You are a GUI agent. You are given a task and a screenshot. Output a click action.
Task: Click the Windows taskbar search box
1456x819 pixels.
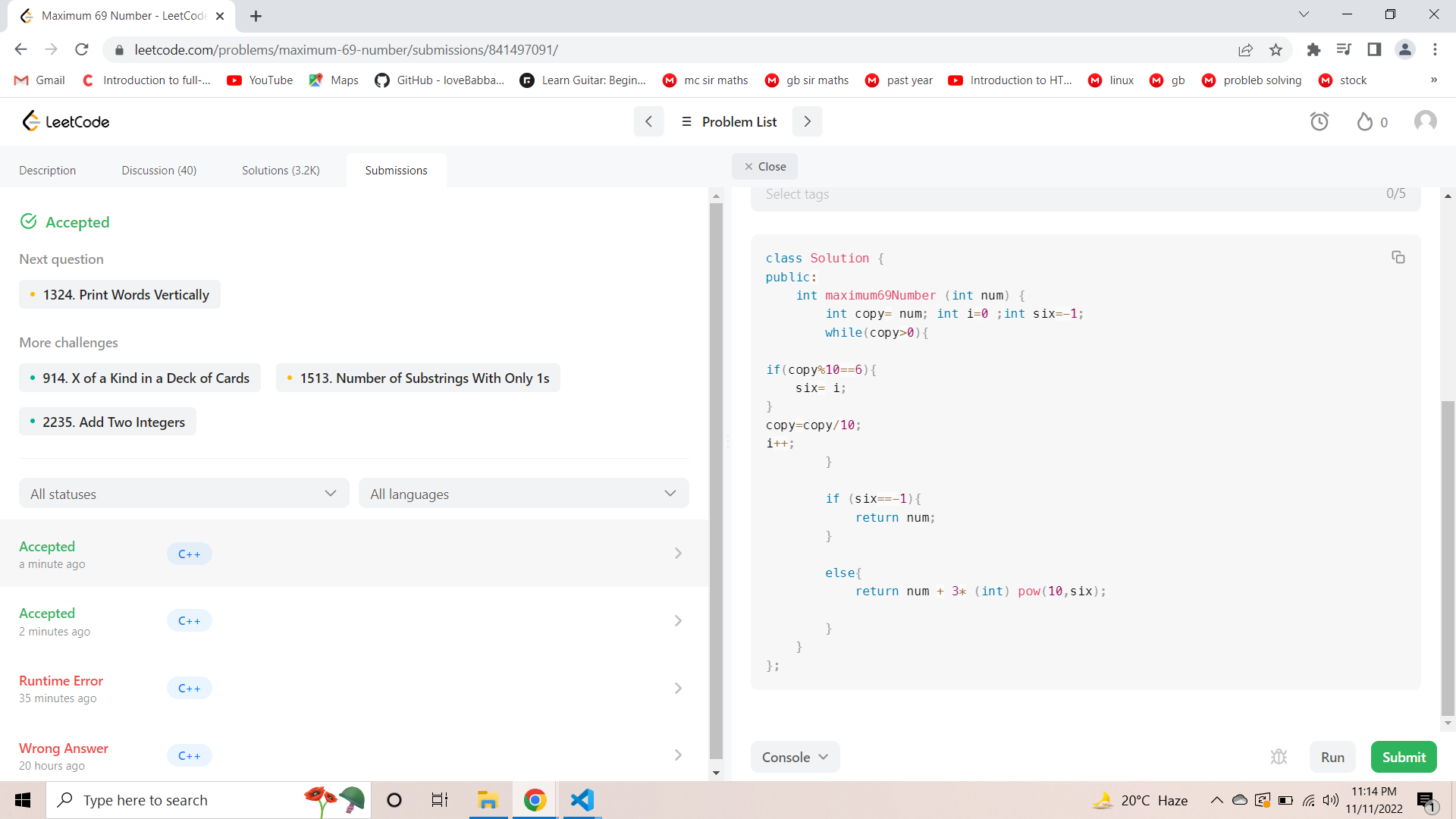tap(209, 800)
